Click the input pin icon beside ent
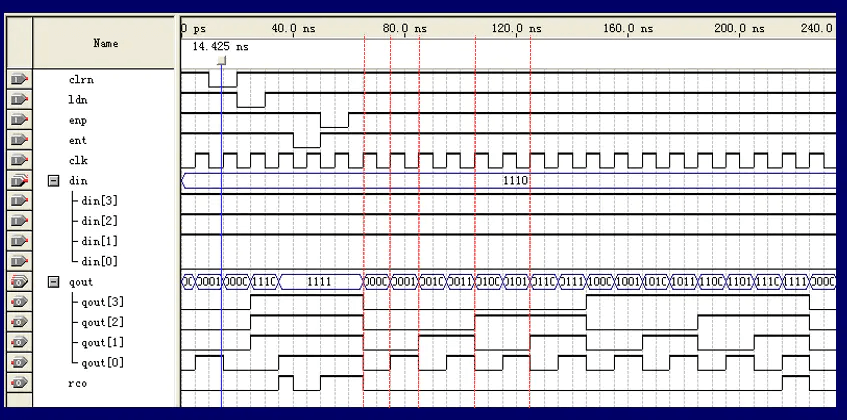The width and height of the screenshot is (847, 420). pyautogui.click(x=19, y=140)
